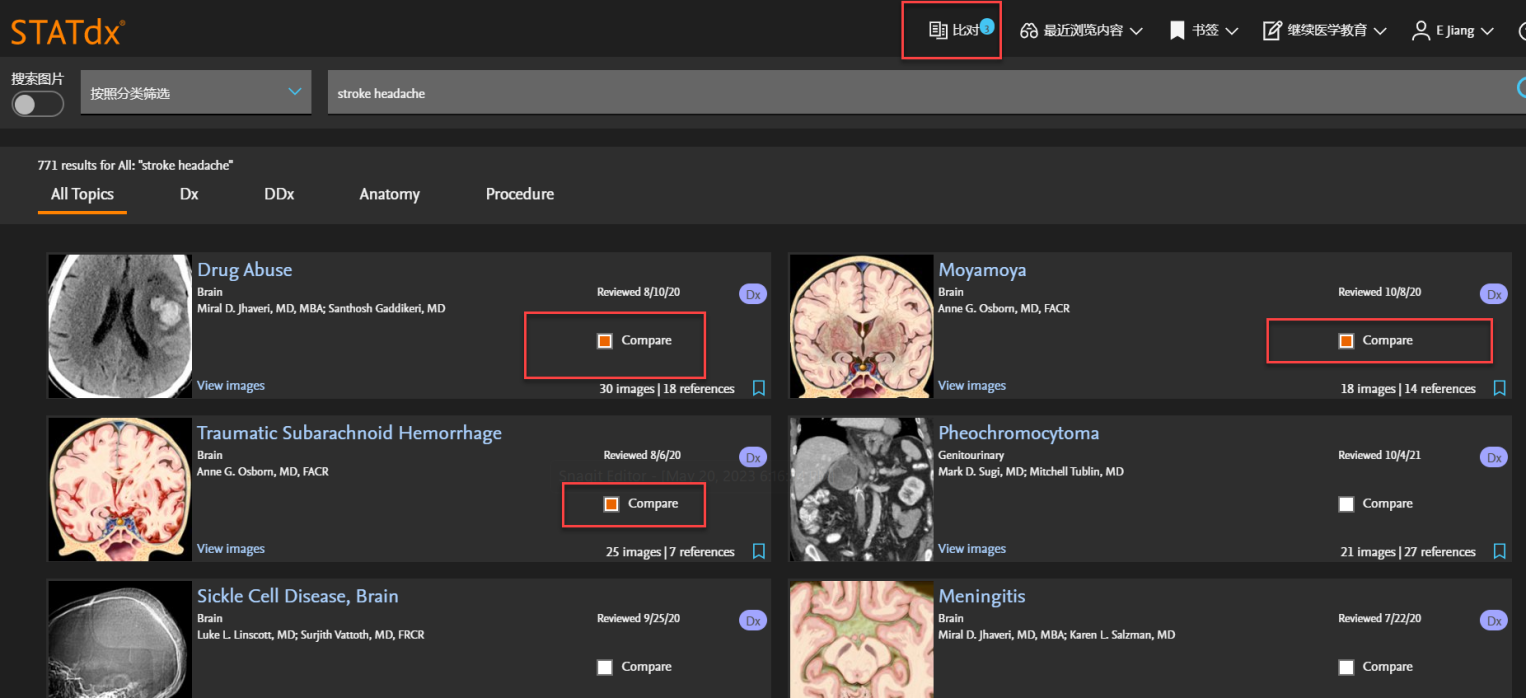Expand the recently viewed (最近浏览内容) menu

pyautogui.click(x=1081, y=31)
